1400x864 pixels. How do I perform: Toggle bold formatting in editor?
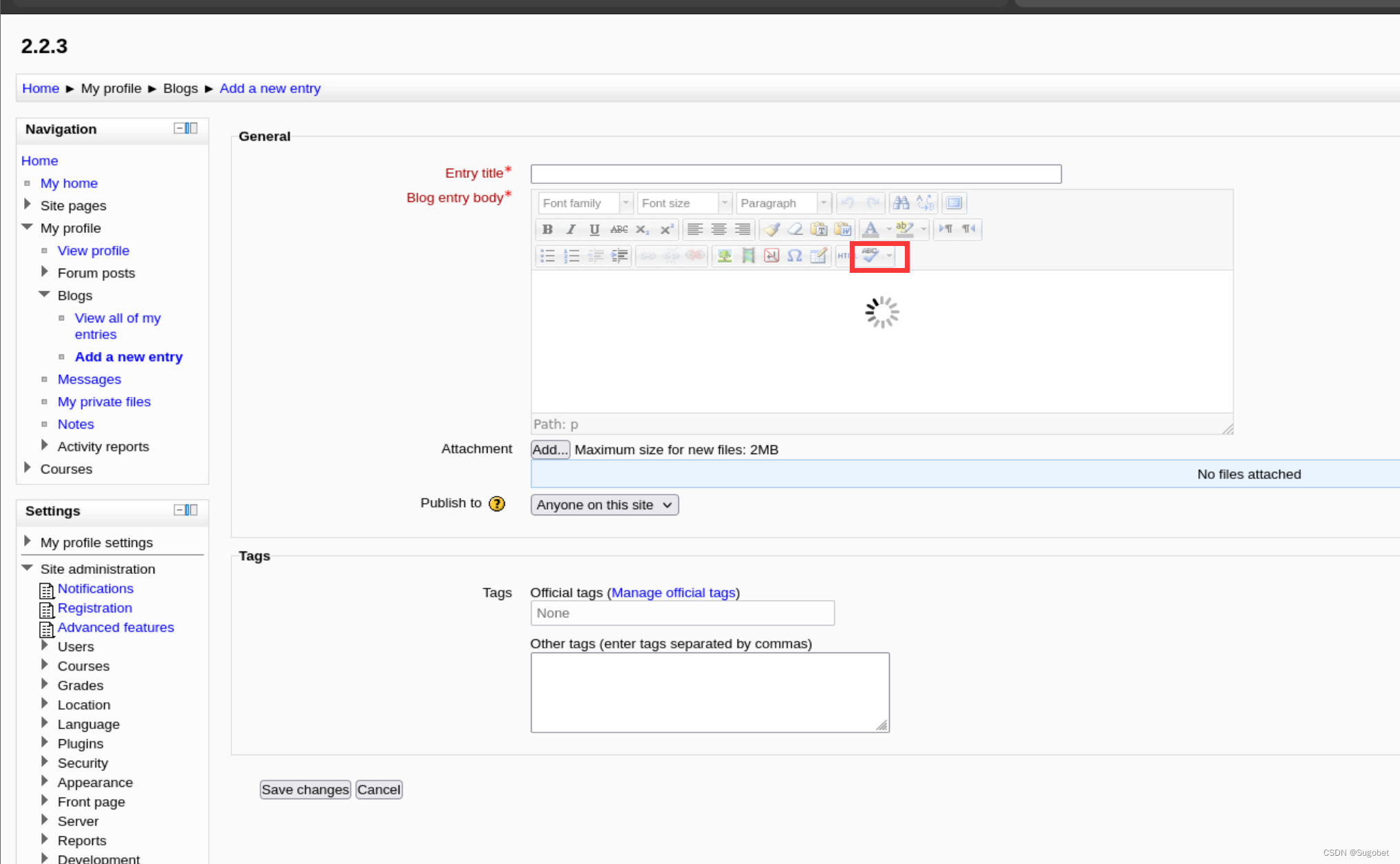pyautogui.click(x=547, y=229)
